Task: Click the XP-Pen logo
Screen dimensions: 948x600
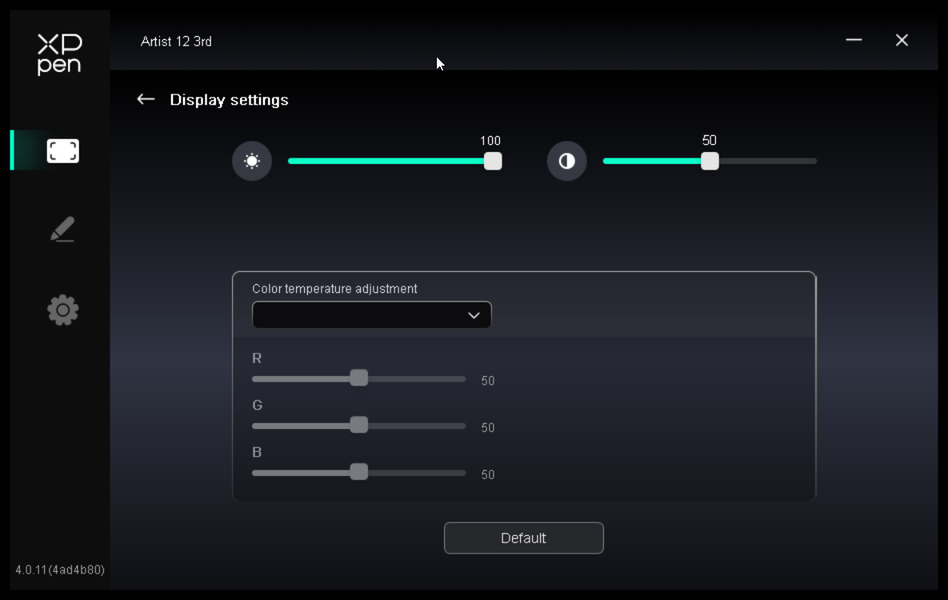Action: coord(59,54)
